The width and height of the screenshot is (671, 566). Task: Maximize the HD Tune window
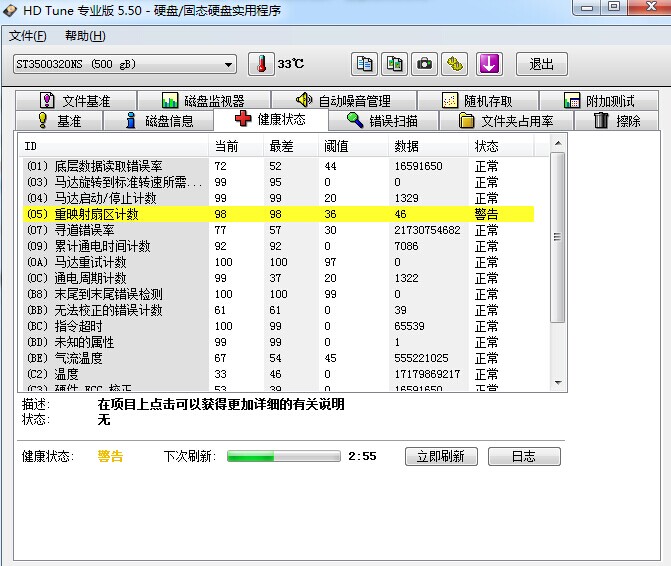(x=614, y=7)
